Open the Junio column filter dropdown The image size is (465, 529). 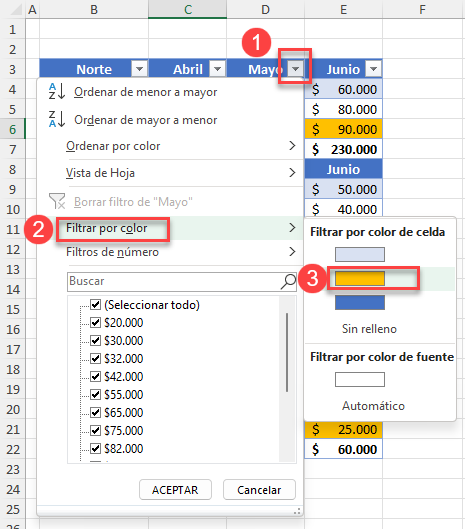coord(373,69)
